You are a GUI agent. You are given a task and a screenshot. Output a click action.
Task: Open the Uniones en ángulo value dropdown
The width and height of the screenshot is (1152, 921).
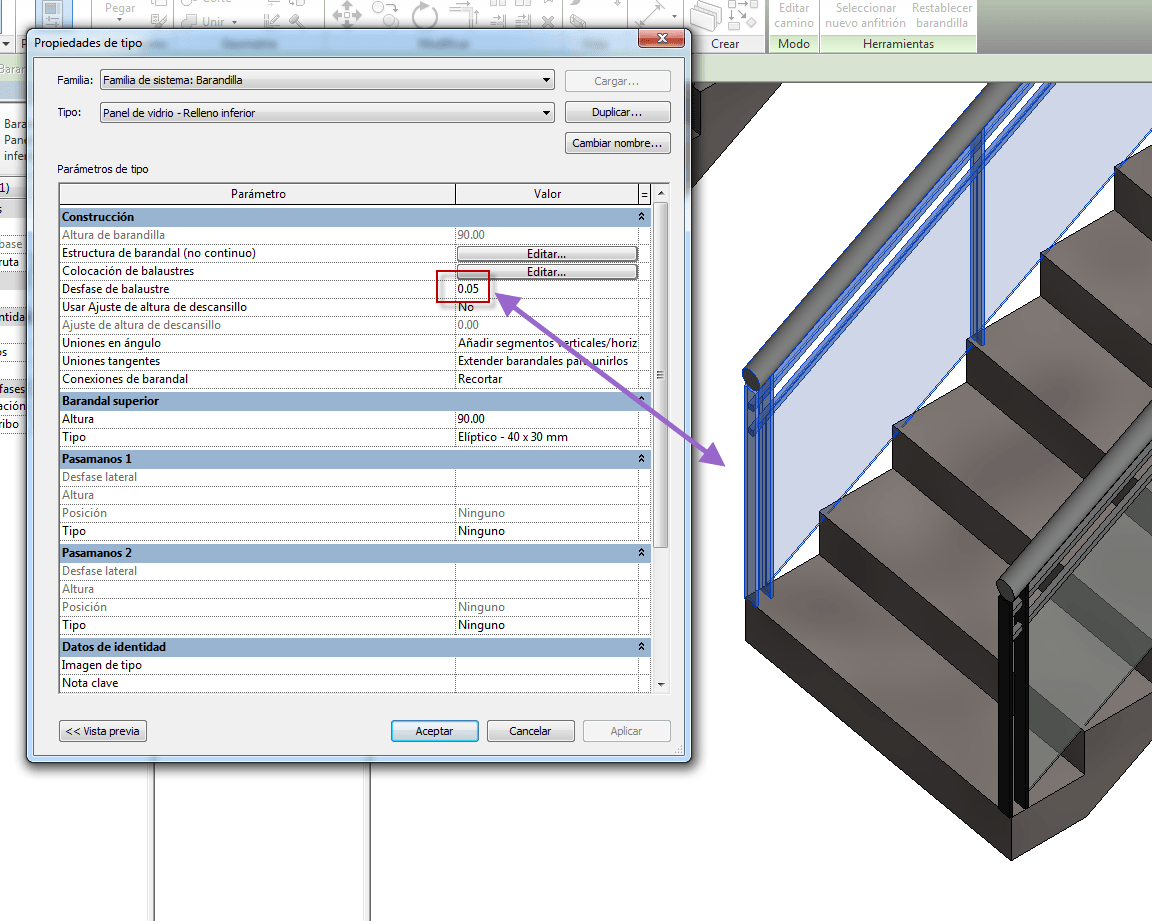pos(547,343)
